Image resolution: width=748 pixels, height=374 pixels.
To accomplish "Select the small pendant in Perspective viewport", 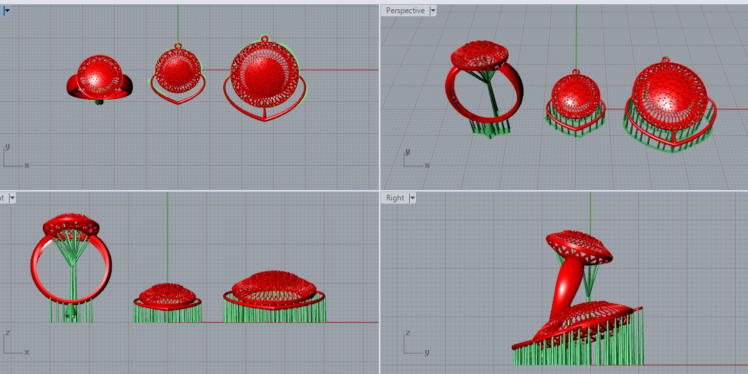I will (576, 103).
